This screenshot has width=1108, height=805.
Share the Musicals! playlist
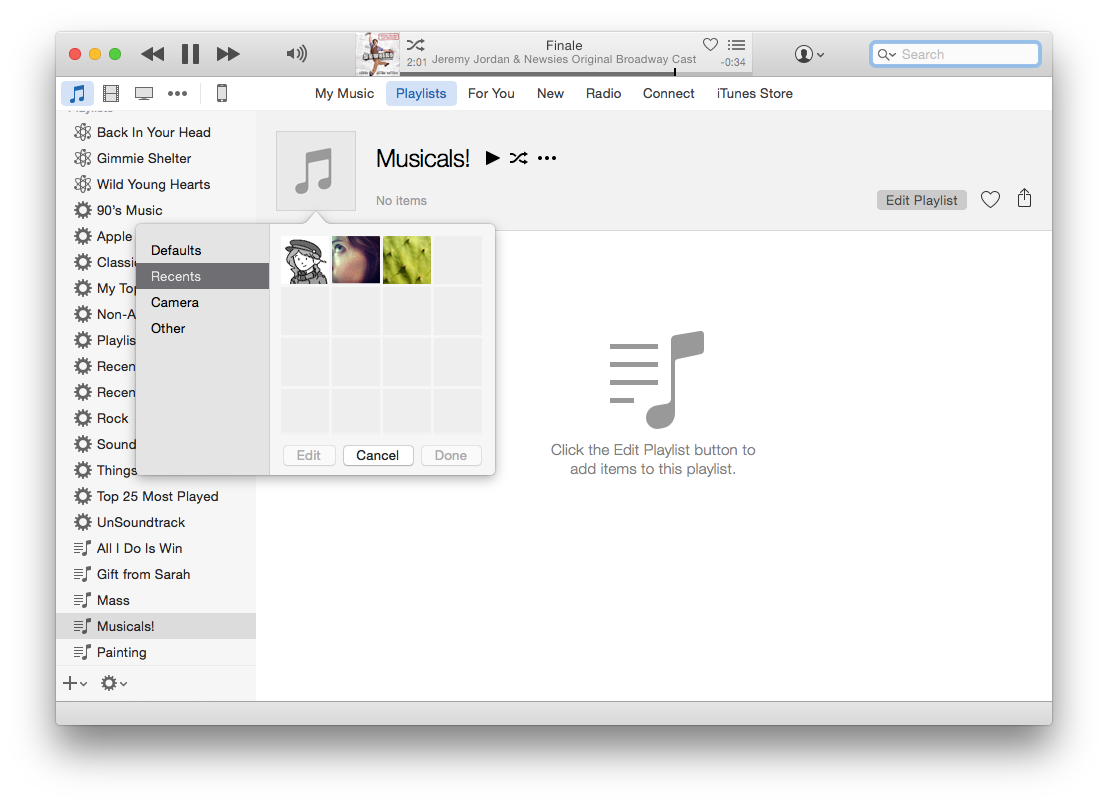pos(1024,199)
